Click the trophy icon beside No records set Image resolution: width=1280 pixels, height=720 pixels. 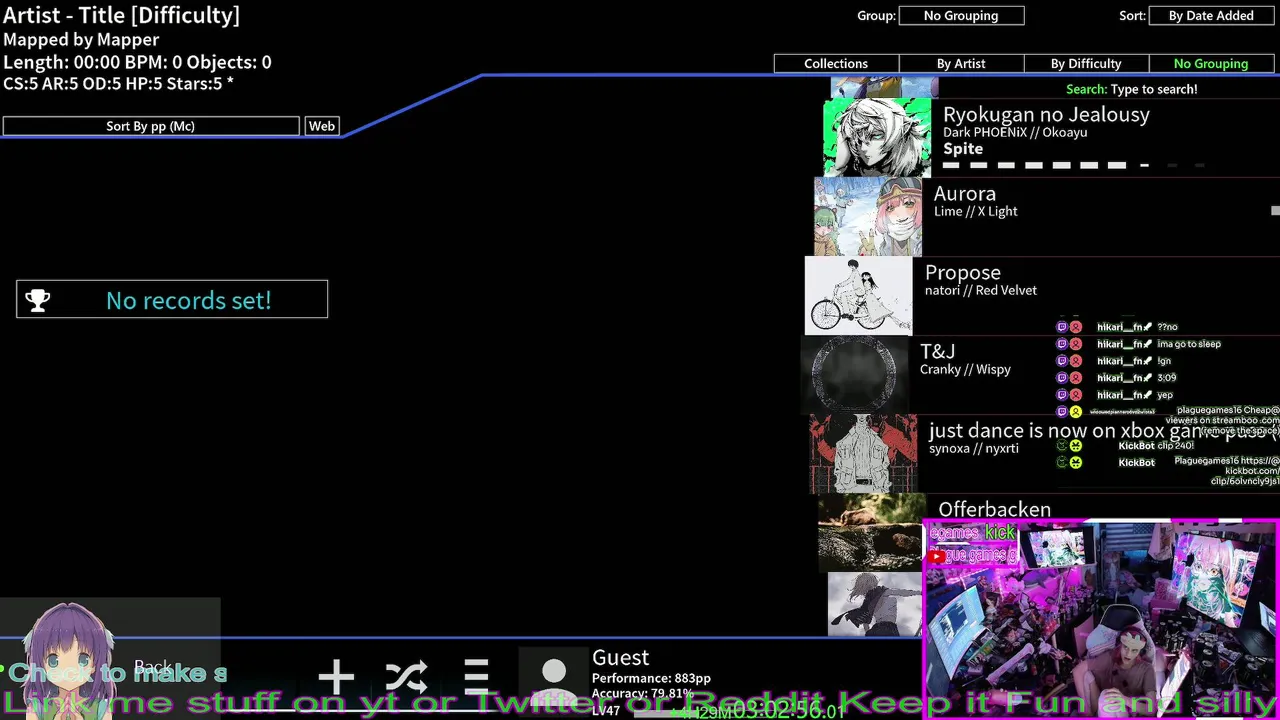(x=38, y=300)
